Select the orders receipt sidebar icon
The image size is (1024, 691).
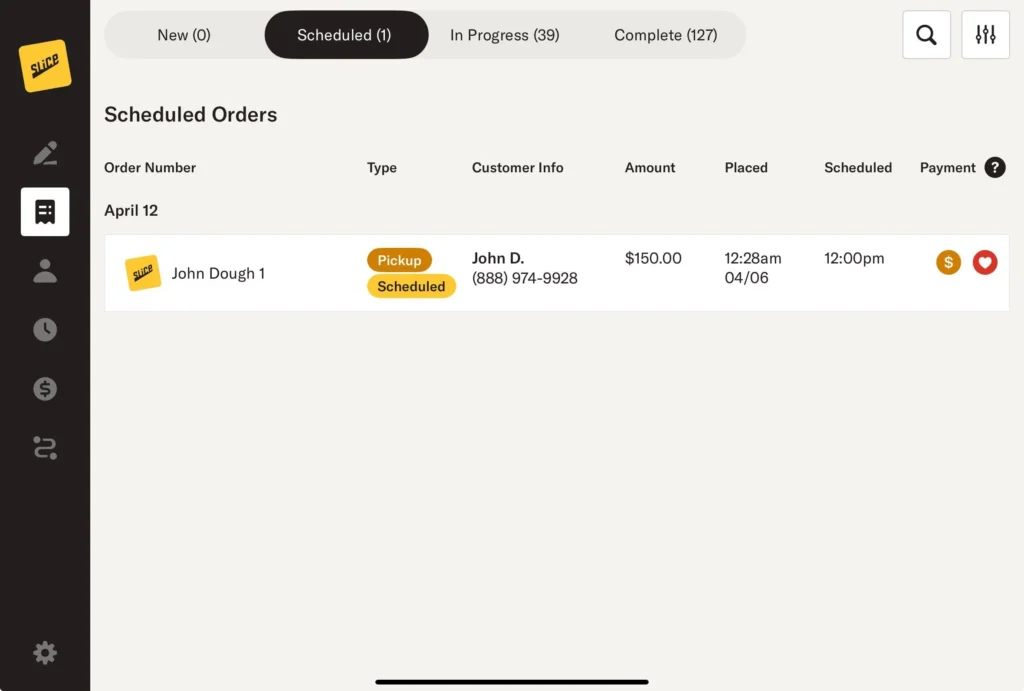point(45,212)
